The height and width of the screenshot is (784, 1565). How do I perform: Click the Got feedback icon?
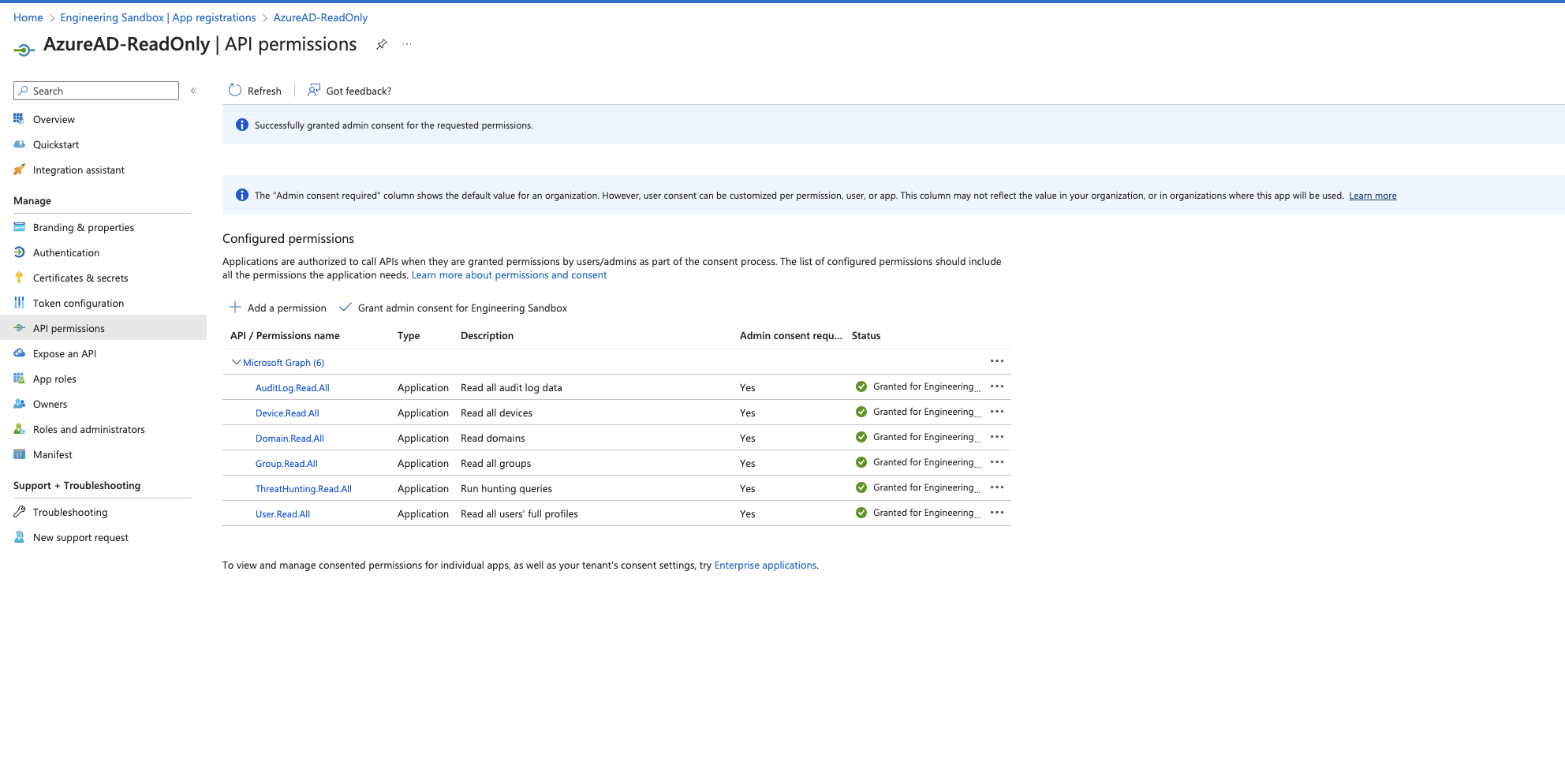314,91
